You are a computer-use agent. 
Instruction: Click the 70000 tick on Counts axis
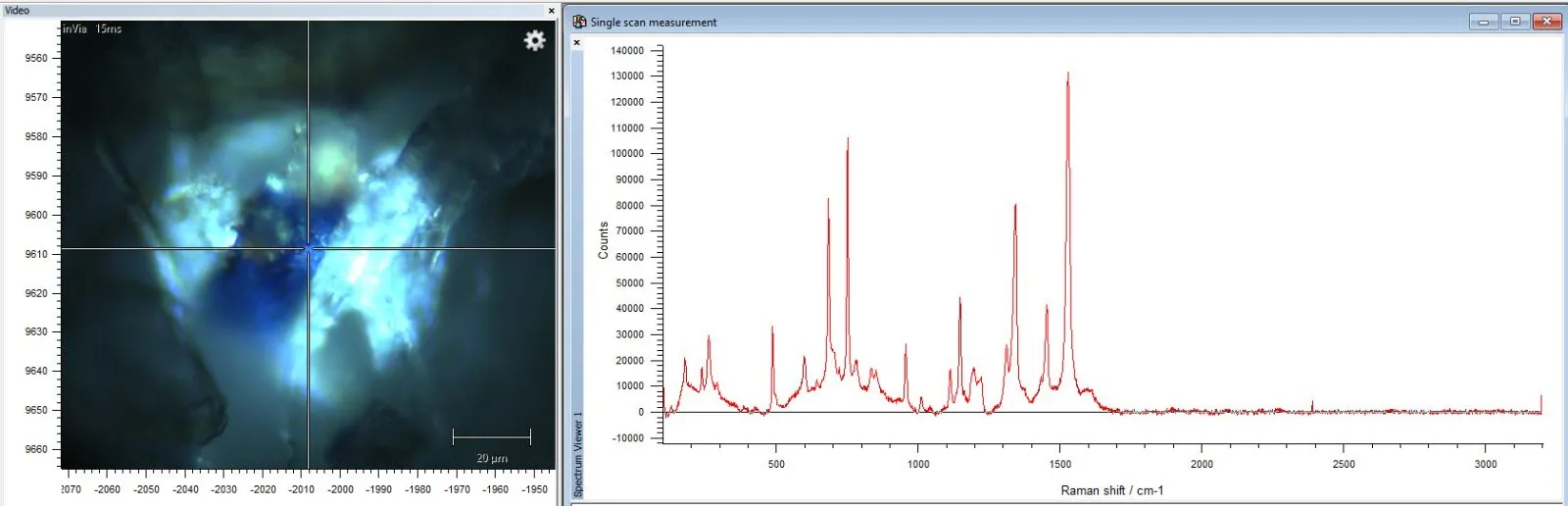(x=629, y=231)
